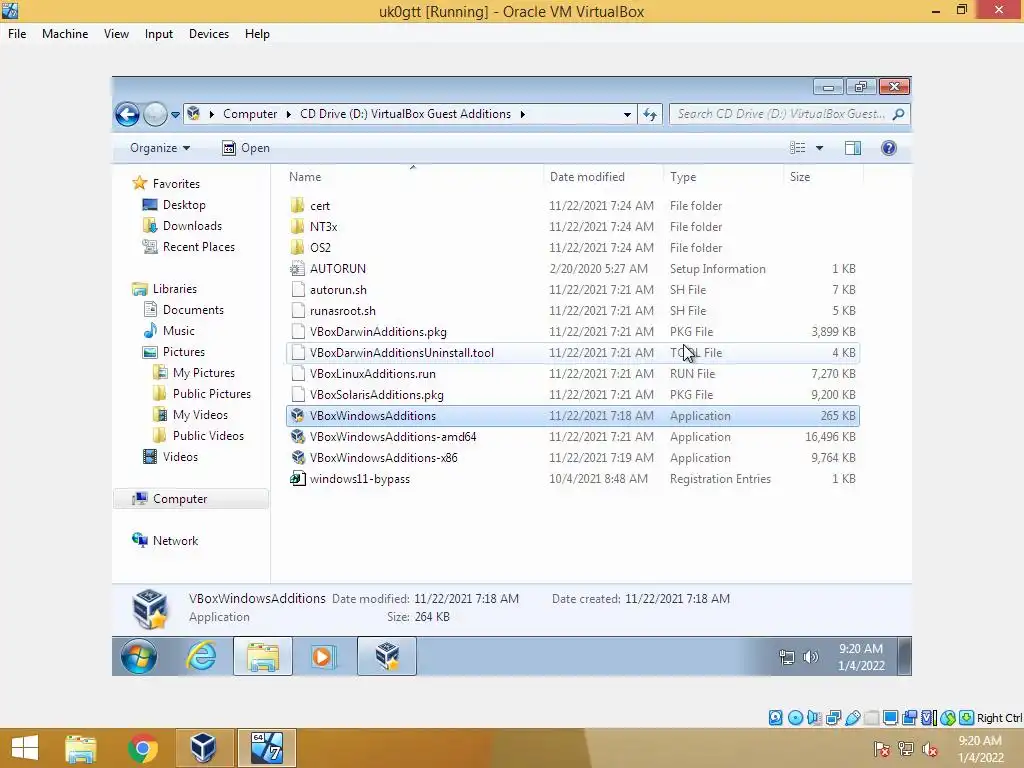Expand the Computer breadcrumb arrow
The image size is (1024, 768).
(x=288, y=114)
